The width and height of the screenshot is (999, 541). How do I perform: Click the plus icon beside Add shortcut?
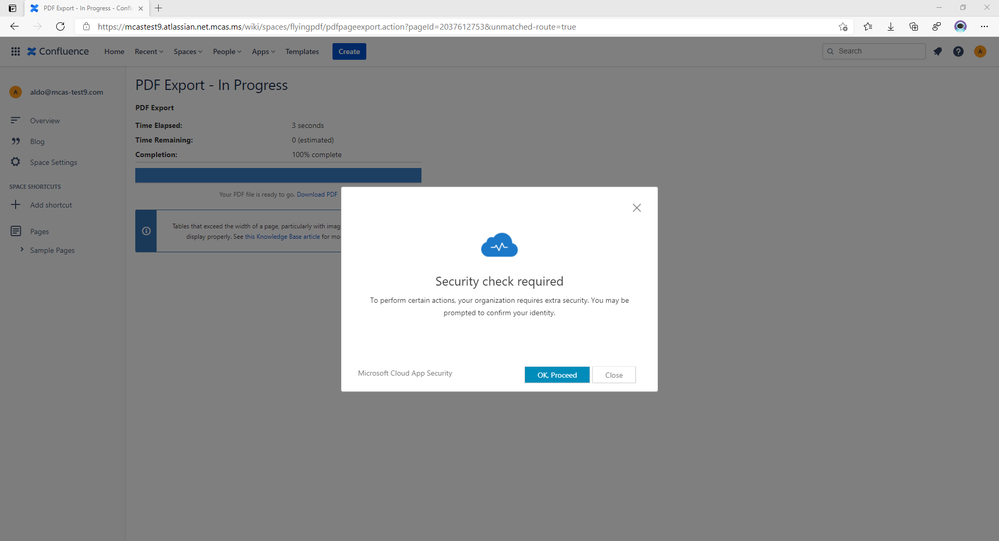pos(15,205)
